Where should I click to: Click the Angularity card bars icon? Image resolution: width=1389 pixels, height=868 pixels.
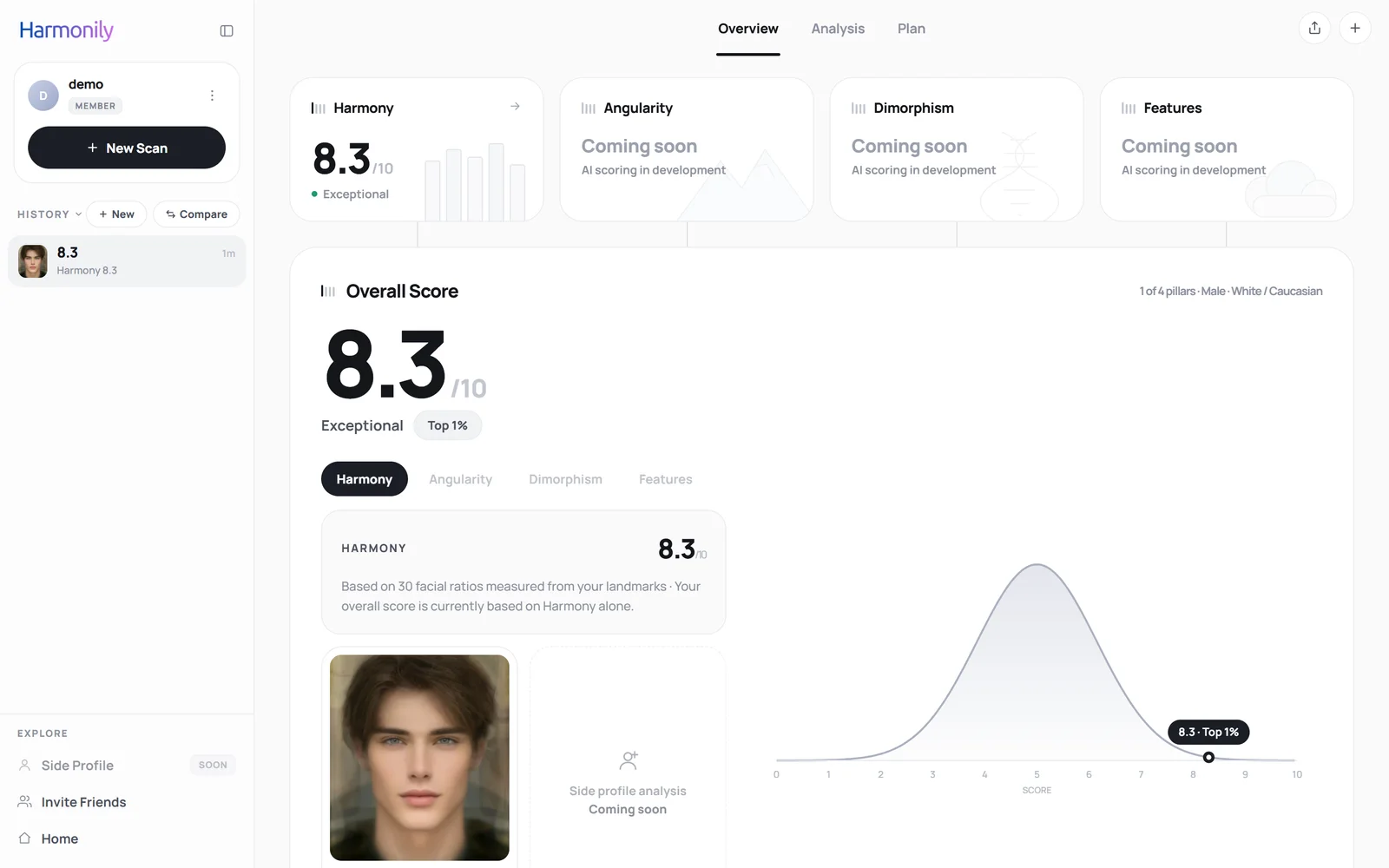coord(589,108)
